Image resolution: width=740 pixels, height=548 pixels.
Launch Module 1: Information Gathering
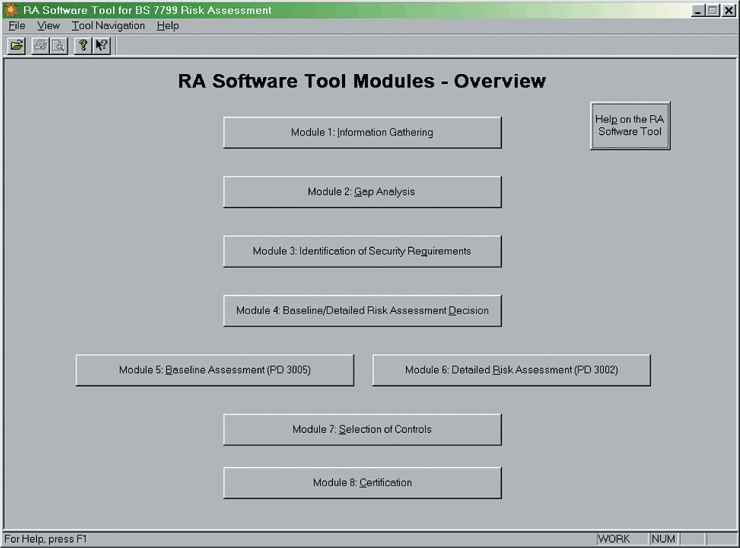click(x=362, y=132)
